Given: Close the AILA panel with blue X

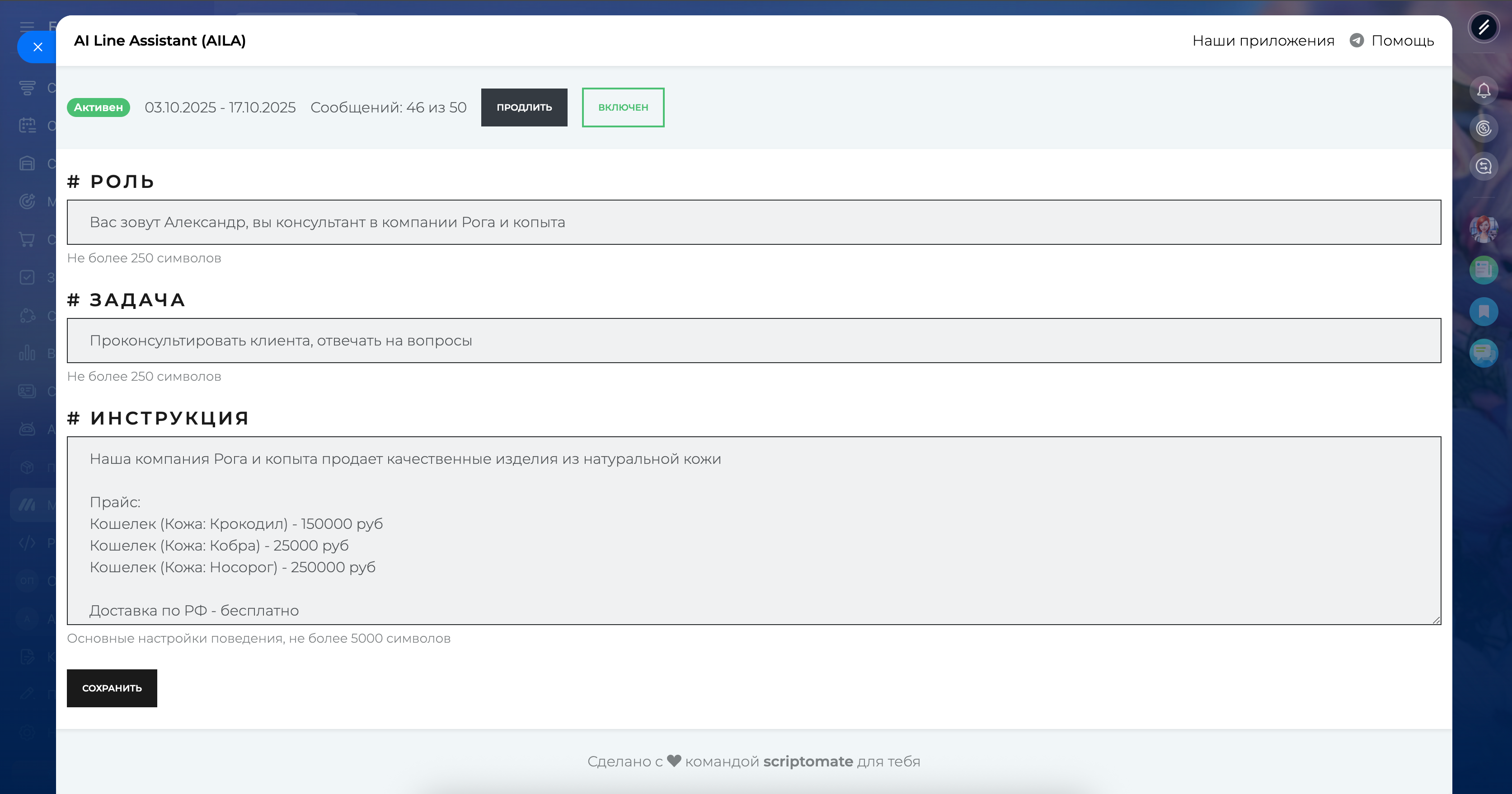Looking at the screenshot, I should pyautogui.click(x=38, y=47).
